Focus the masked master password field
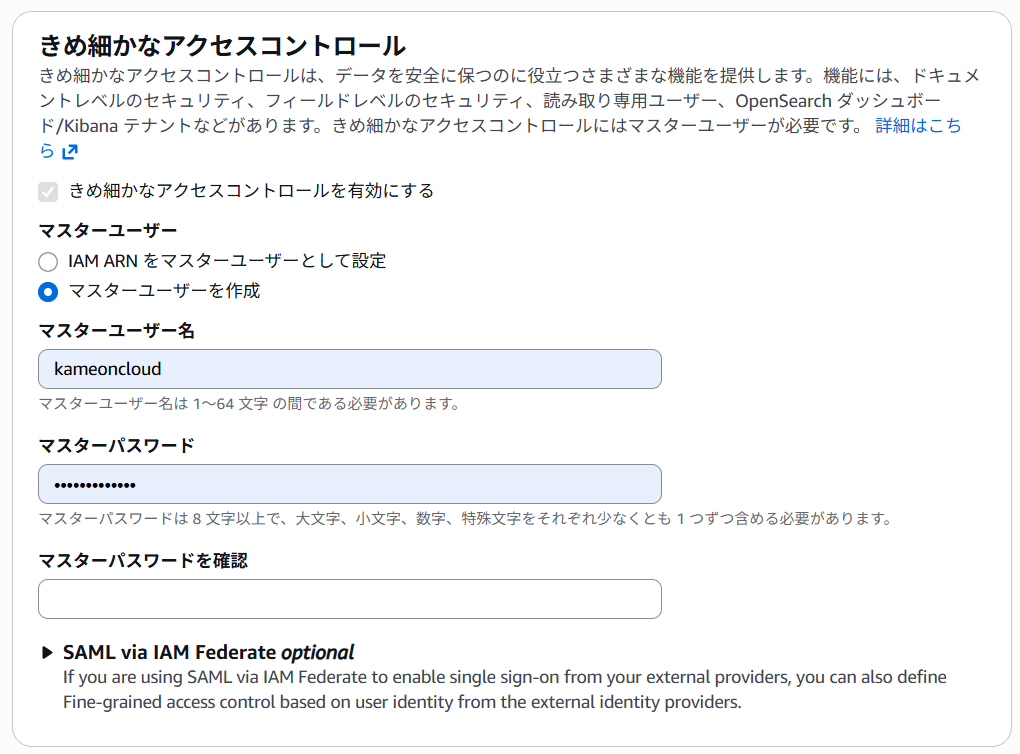Image resolution: width=1020 pixels, height=754 pixels. click(350, 484)
